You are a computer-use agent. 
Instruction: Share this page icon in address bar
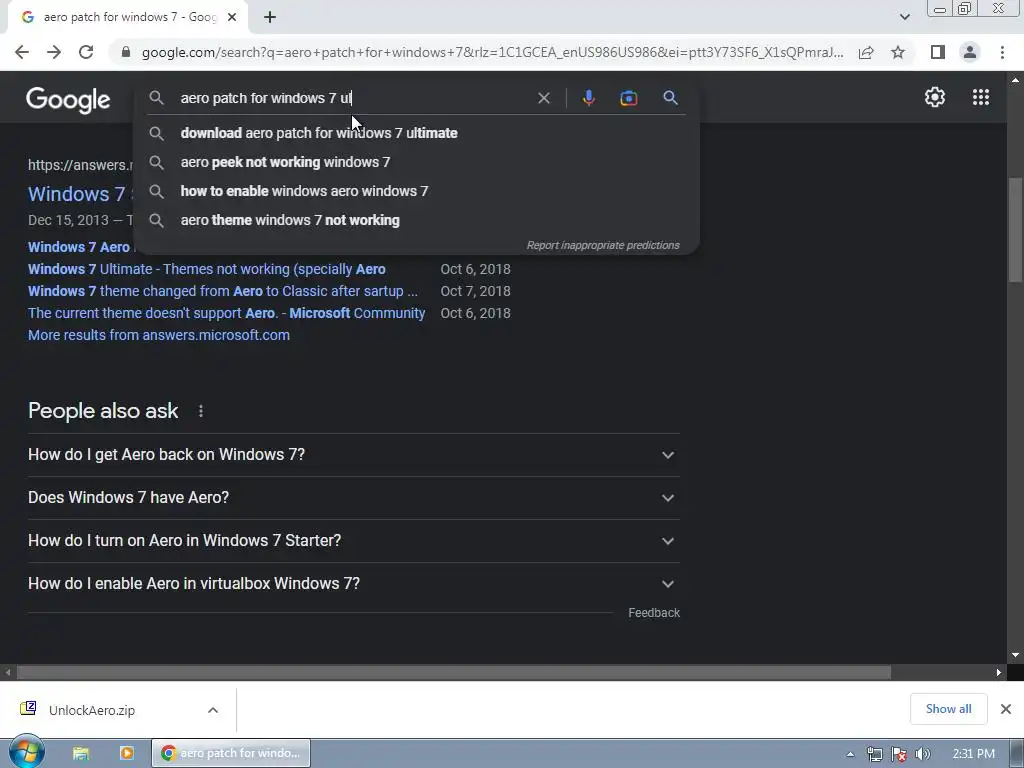[x=866, y=52]
